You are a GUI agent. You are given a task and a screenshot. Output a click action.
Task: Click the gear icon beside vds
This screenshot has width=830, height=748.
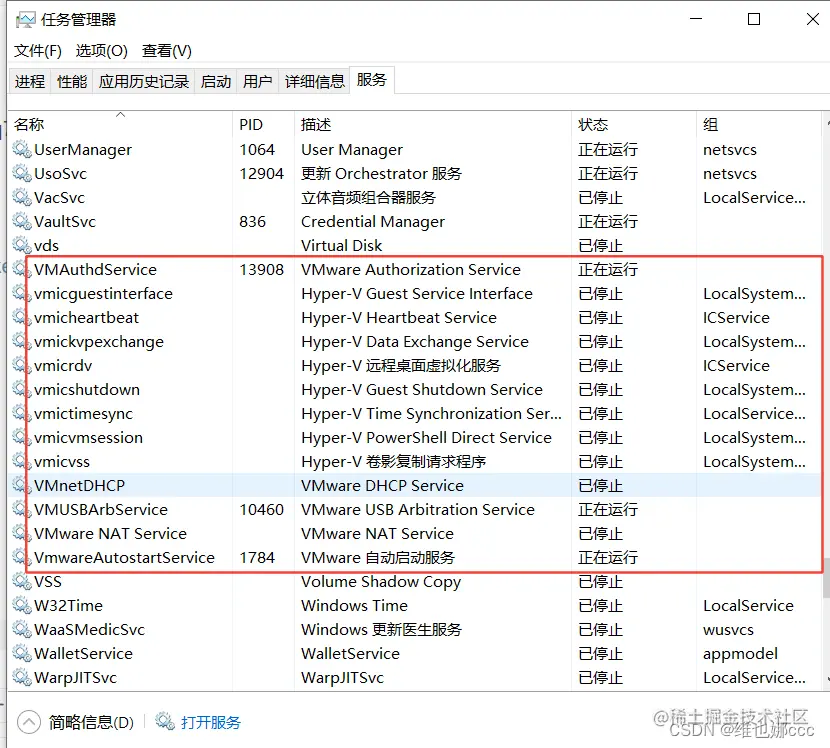click(22, 245)
